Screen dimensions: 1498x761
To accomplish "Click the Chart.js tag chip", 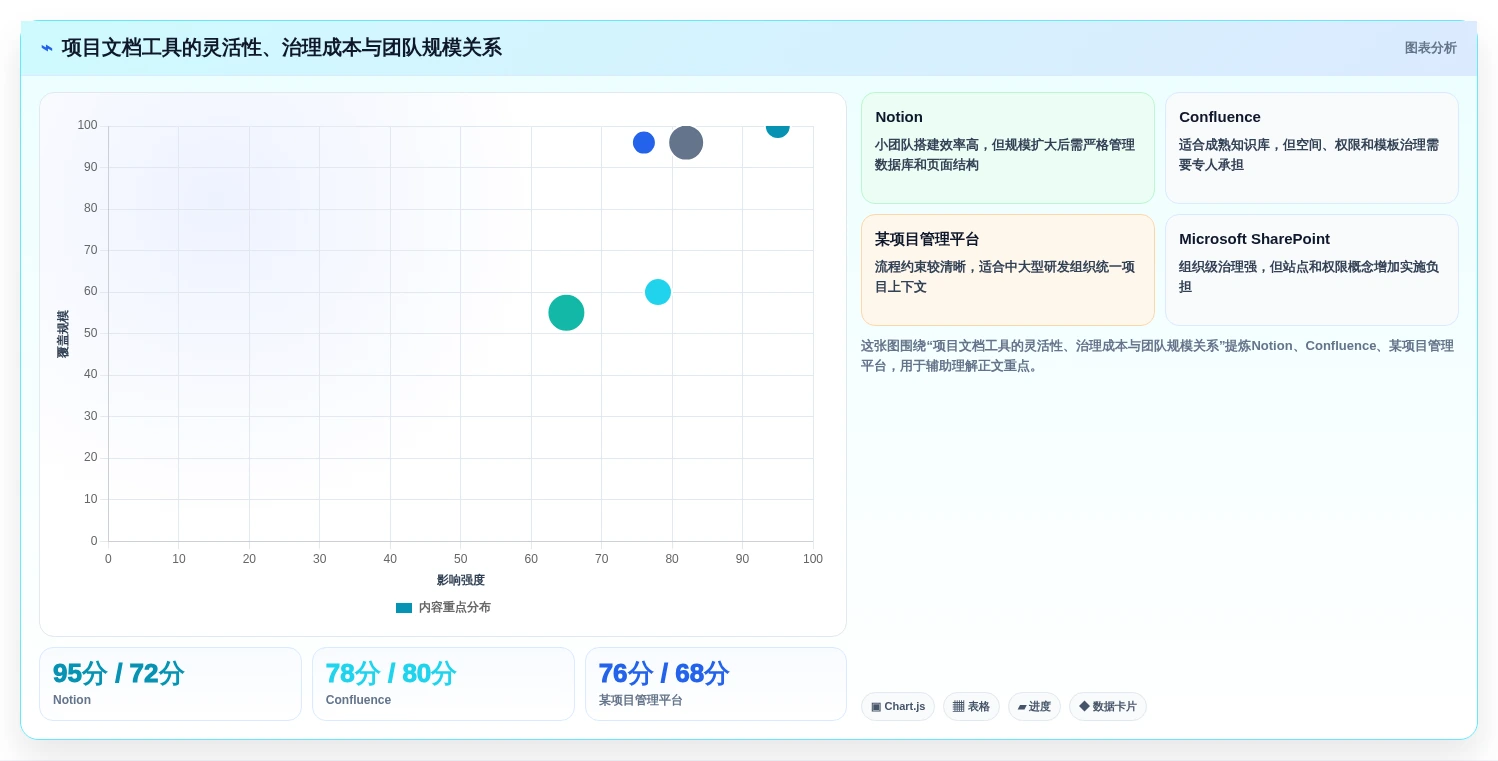I will click(898, 707).
